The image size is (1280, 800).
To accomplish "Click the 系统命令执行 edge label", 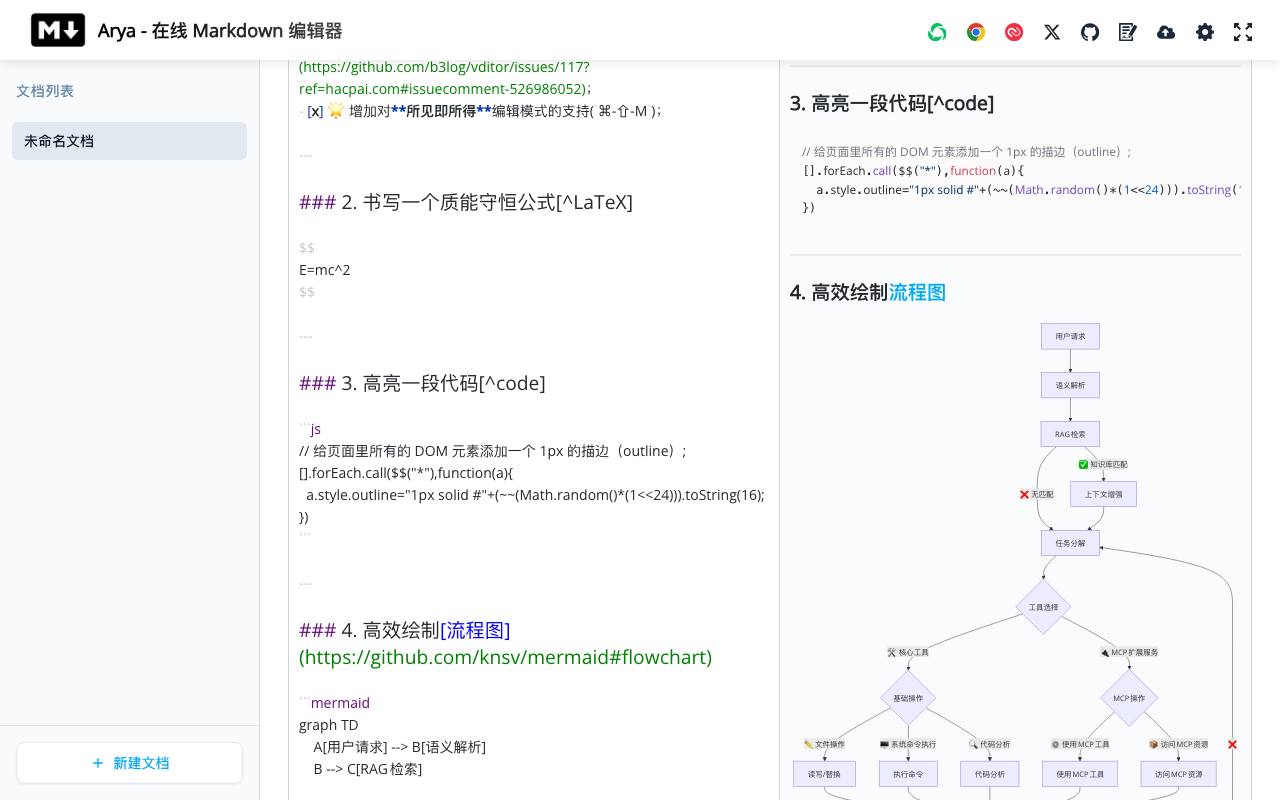I will tap(908, 744).
